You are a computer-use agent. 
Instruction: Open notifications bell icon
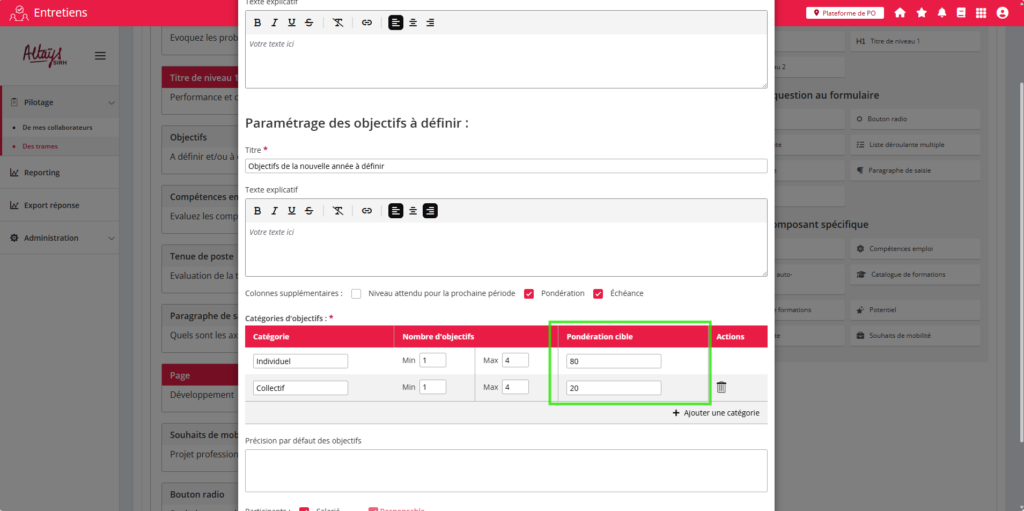[x=941, y=13]
